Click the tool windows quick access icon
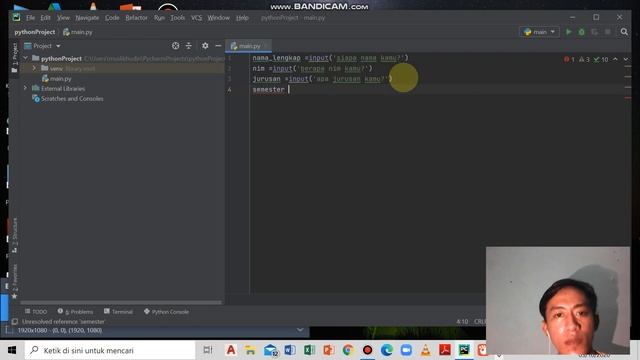The width and height of the screenshot is (640, 360). [15, 322]
